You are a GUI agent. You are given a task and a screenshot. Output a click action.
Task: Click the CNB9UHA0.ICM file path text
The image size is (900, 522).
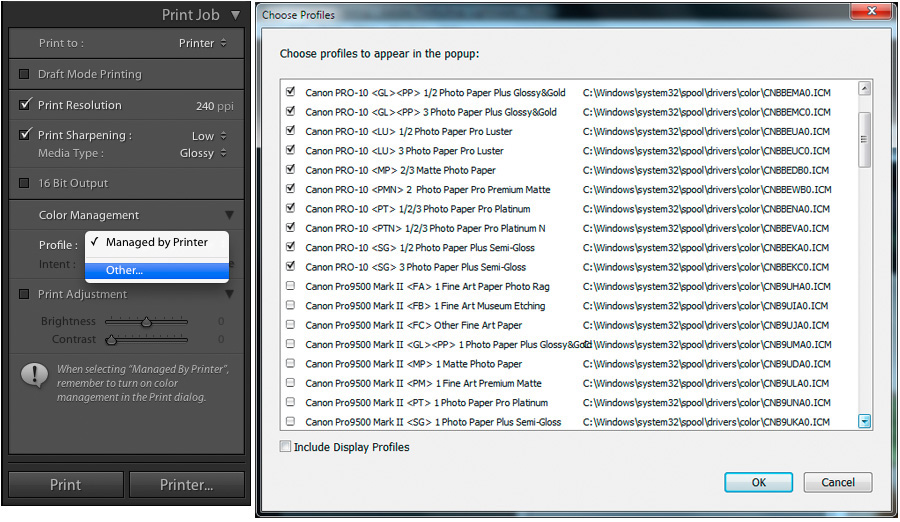706,286
